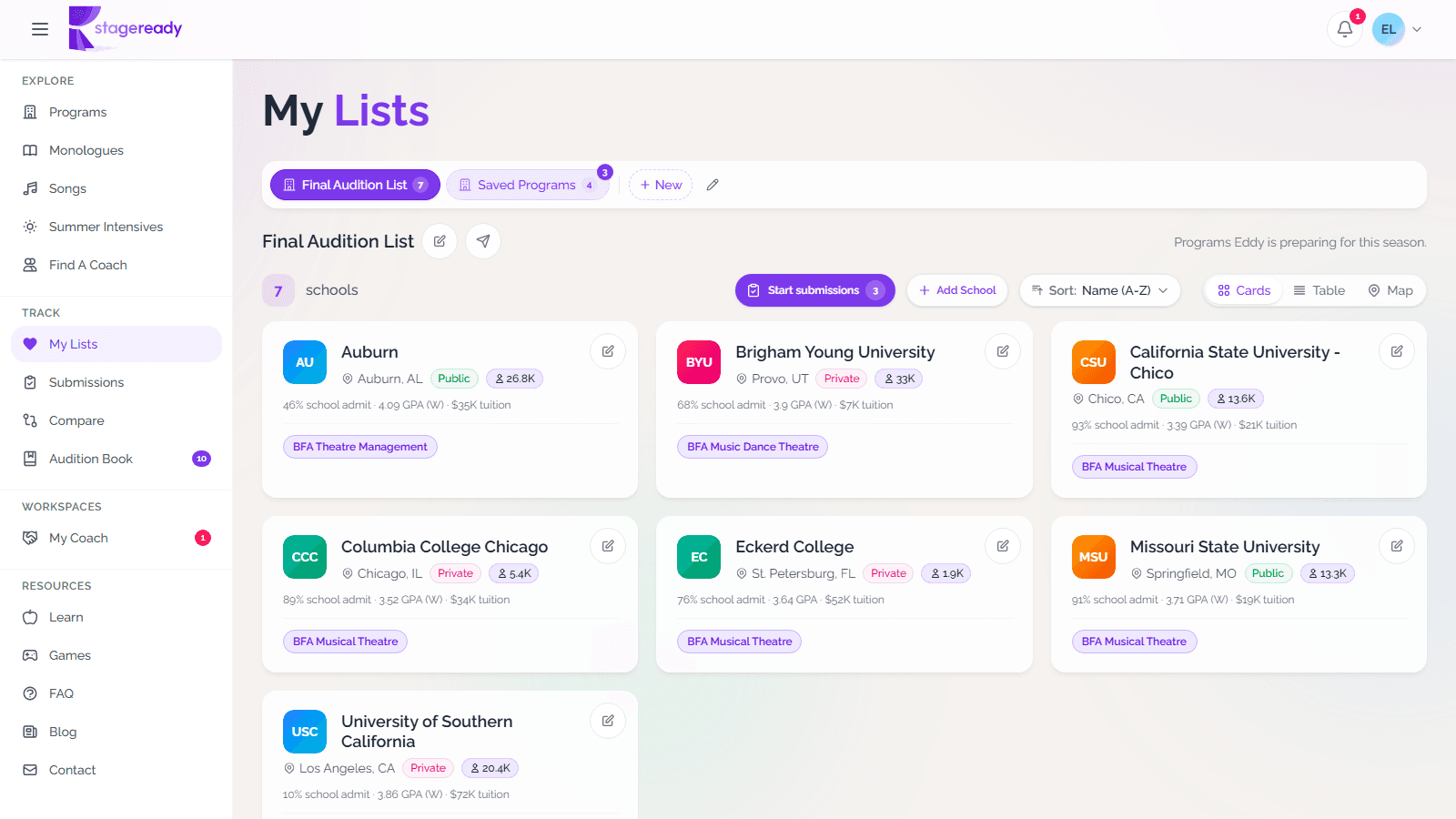Viewport: 1456px width, 819px height.
Task: Click the pencil icon beside New
Action: click(713, 185)
